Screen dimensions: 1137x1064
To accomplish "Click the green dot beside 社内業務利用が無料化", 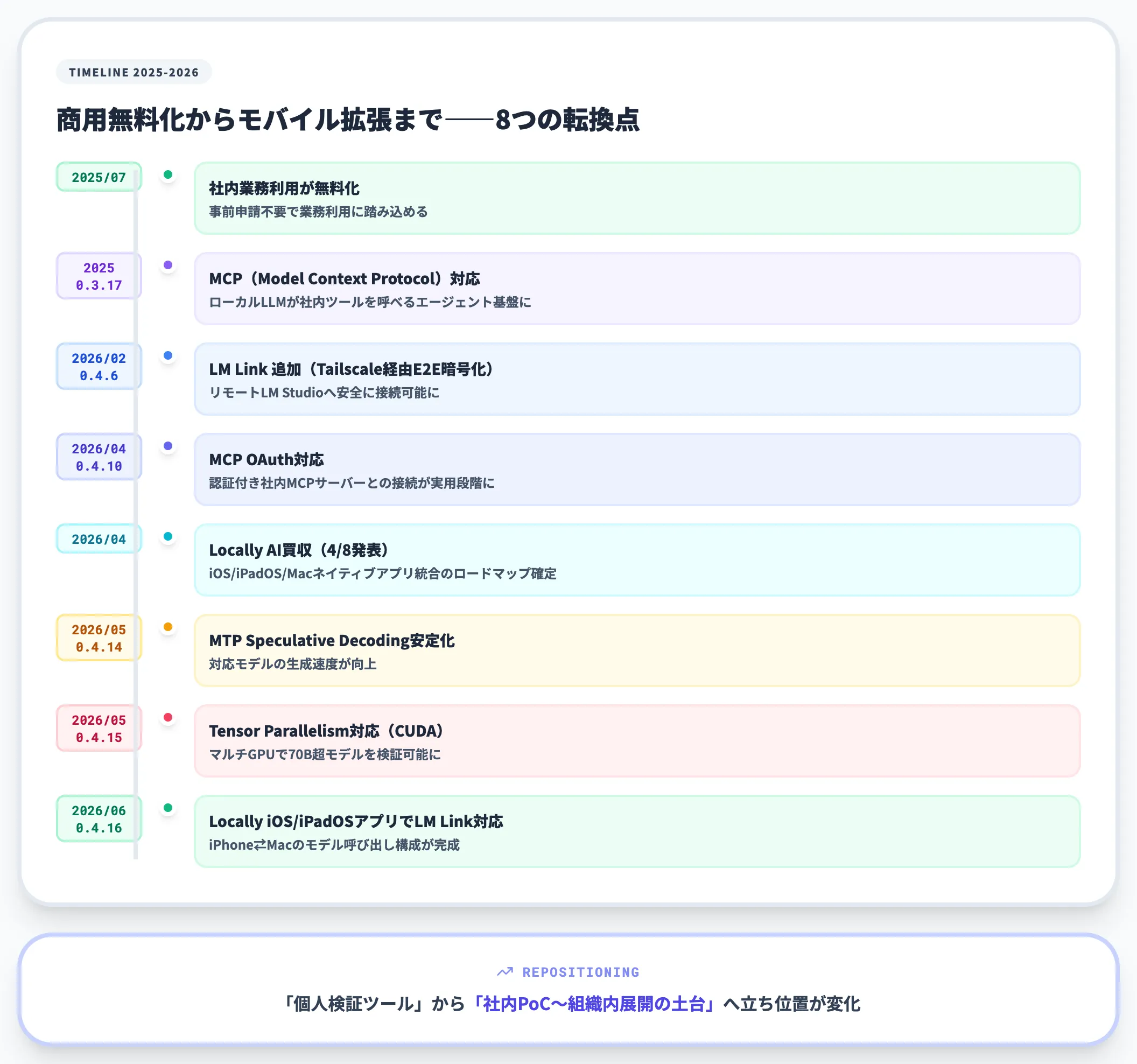I will (167, 174).
